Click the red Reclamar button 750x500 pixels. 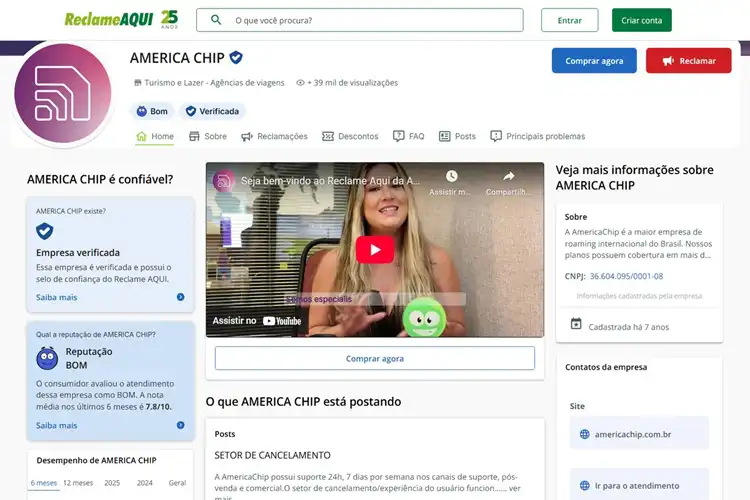pos(688,61)
